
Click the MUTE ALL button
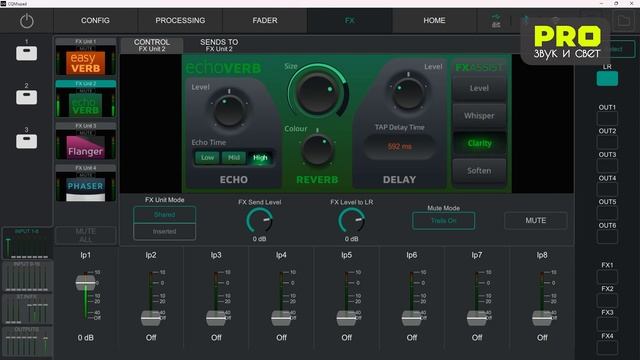click(86, 235)
